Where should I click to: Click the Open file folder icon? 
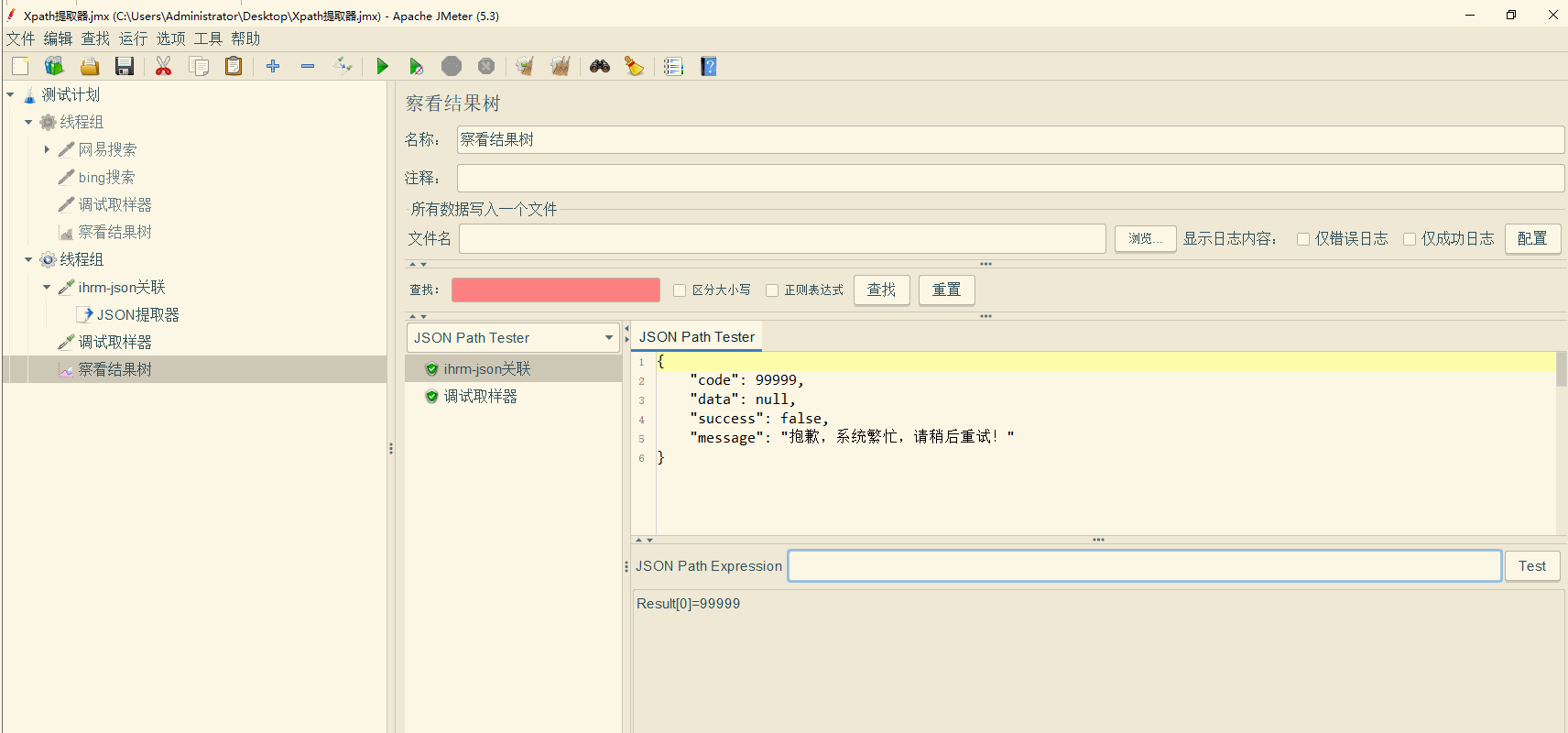coord(89,66)
